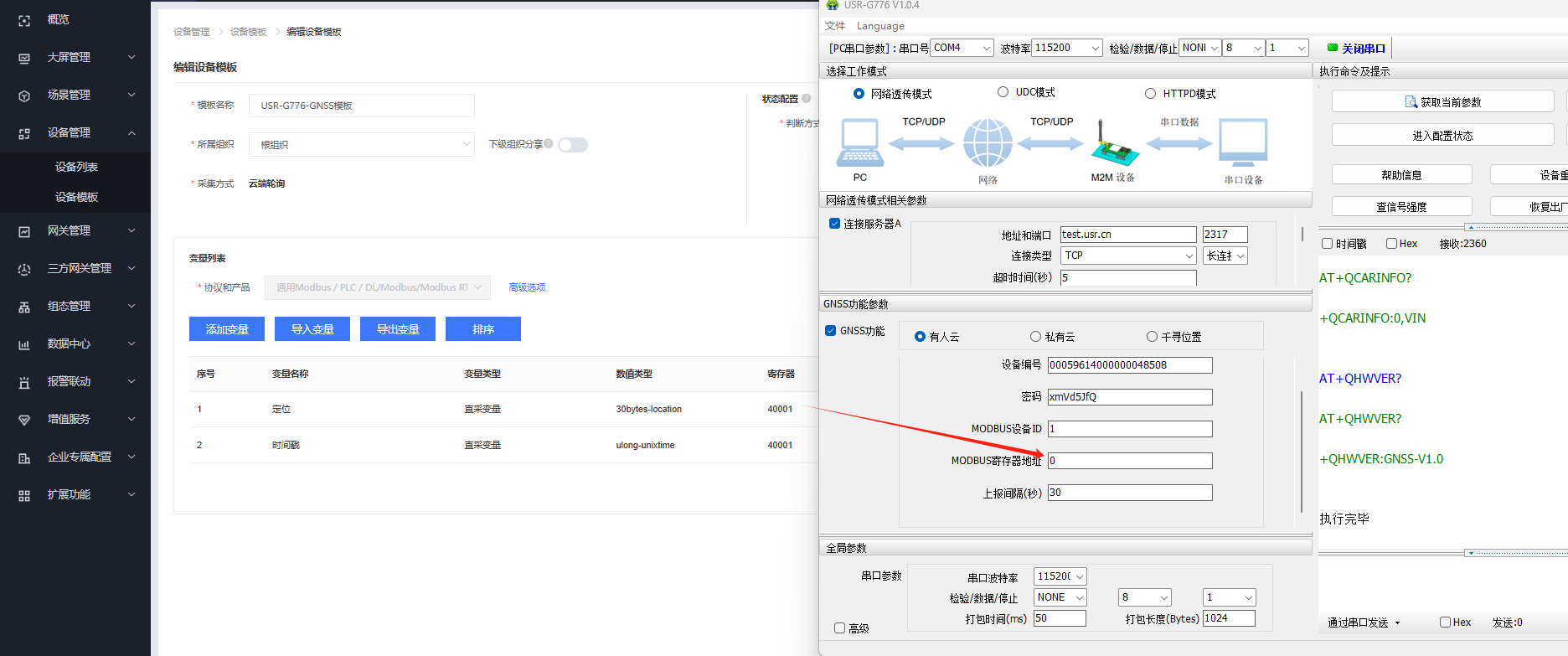
Task: Expand the 所属组织 dropdown
Action: [x=362, y=145]
